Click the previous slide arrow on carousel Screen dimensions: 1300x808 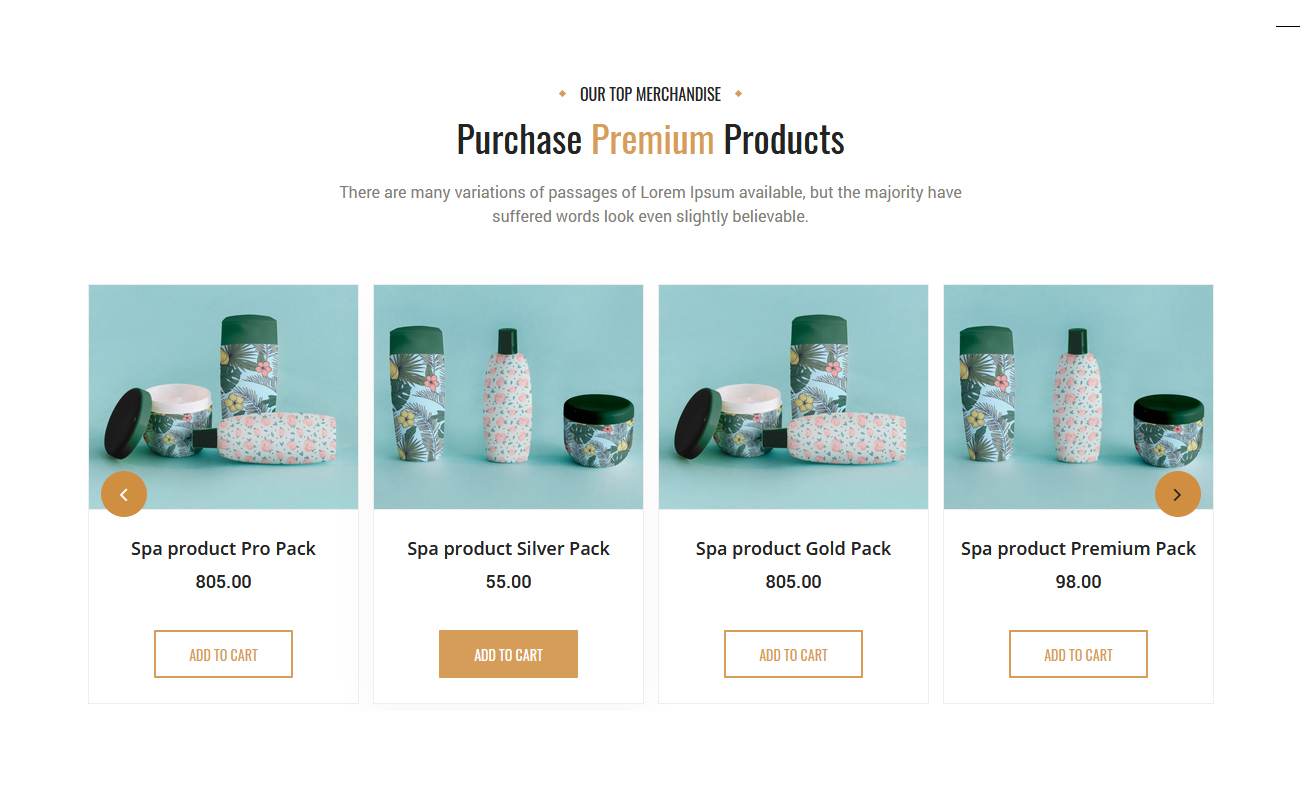point(124,494)
